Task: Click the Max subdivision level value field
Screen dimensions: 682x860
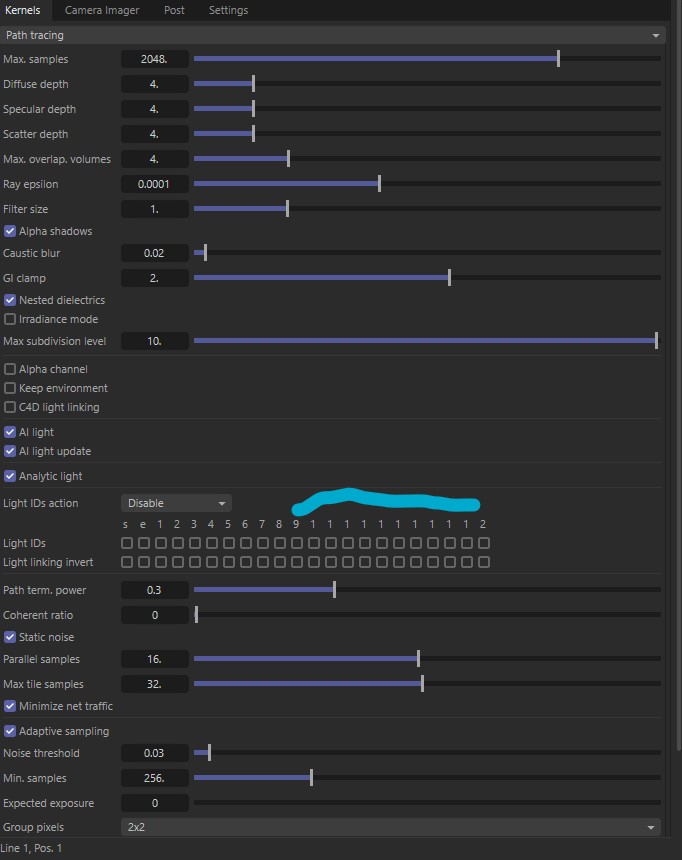Action: 155,341
